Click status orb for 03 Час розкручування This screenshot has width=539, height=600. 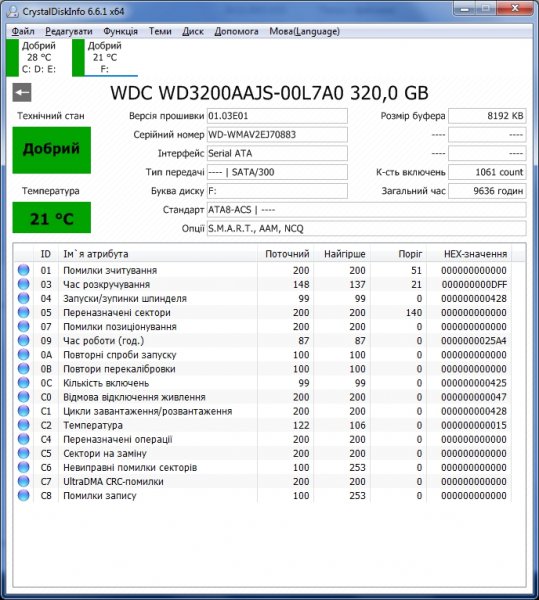(x=23, y=284)
